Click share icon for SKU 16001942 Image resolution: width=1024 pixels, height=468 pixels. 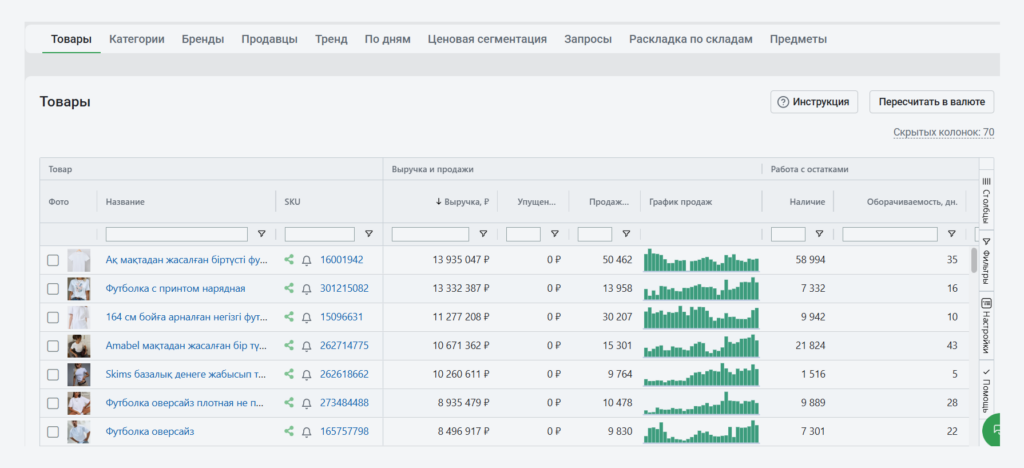pyautogui.click(x=290, y=260)
